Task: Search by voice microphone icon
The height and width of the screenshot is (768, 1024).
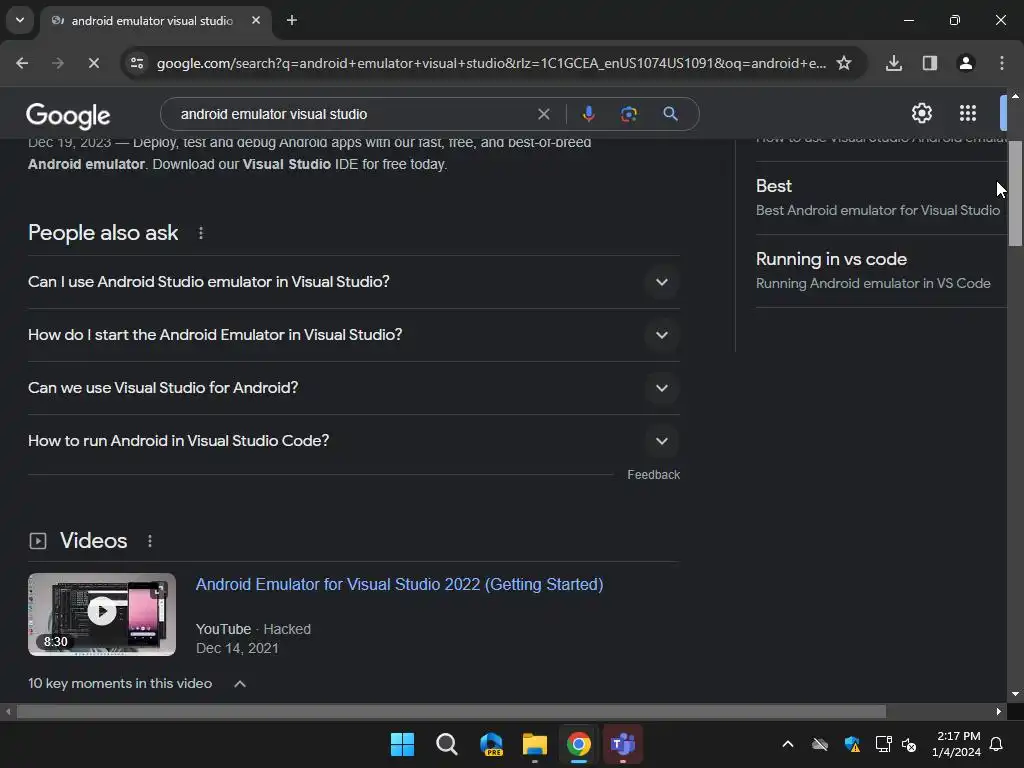Action: pyautogui.click(x=588, y=114)
